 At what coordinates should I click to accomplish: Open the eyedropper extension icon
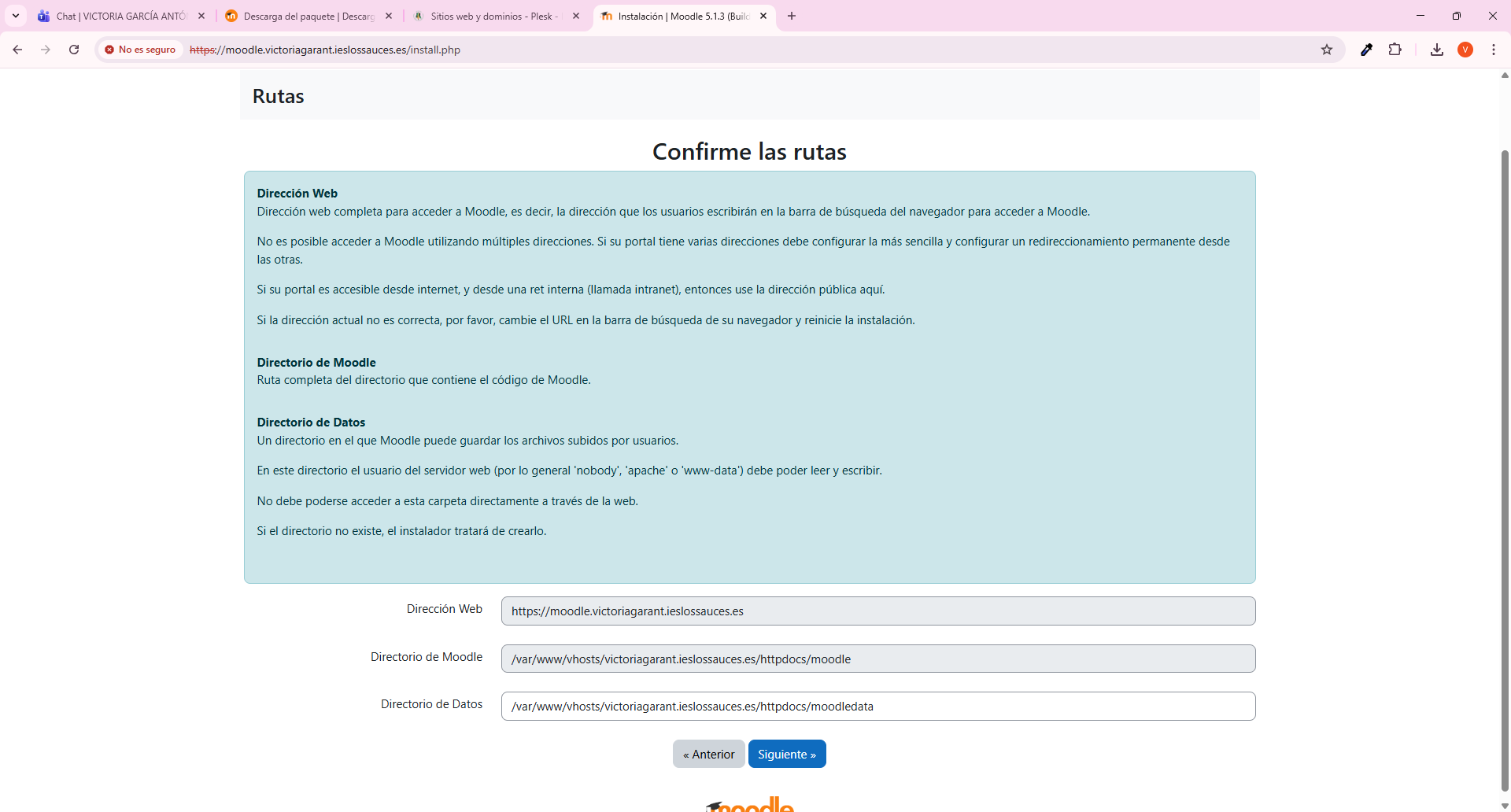(1366, 50)
